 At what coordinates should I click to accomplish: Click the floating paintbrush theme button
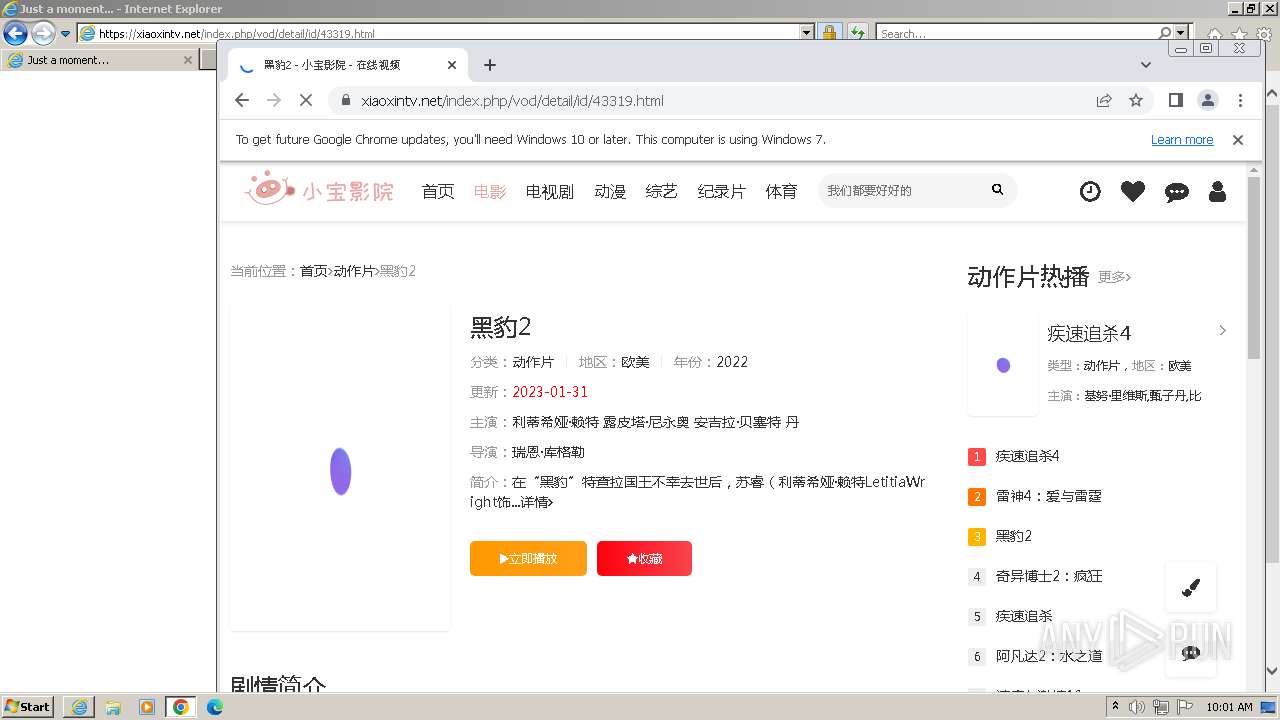(x=1191, y=588)
